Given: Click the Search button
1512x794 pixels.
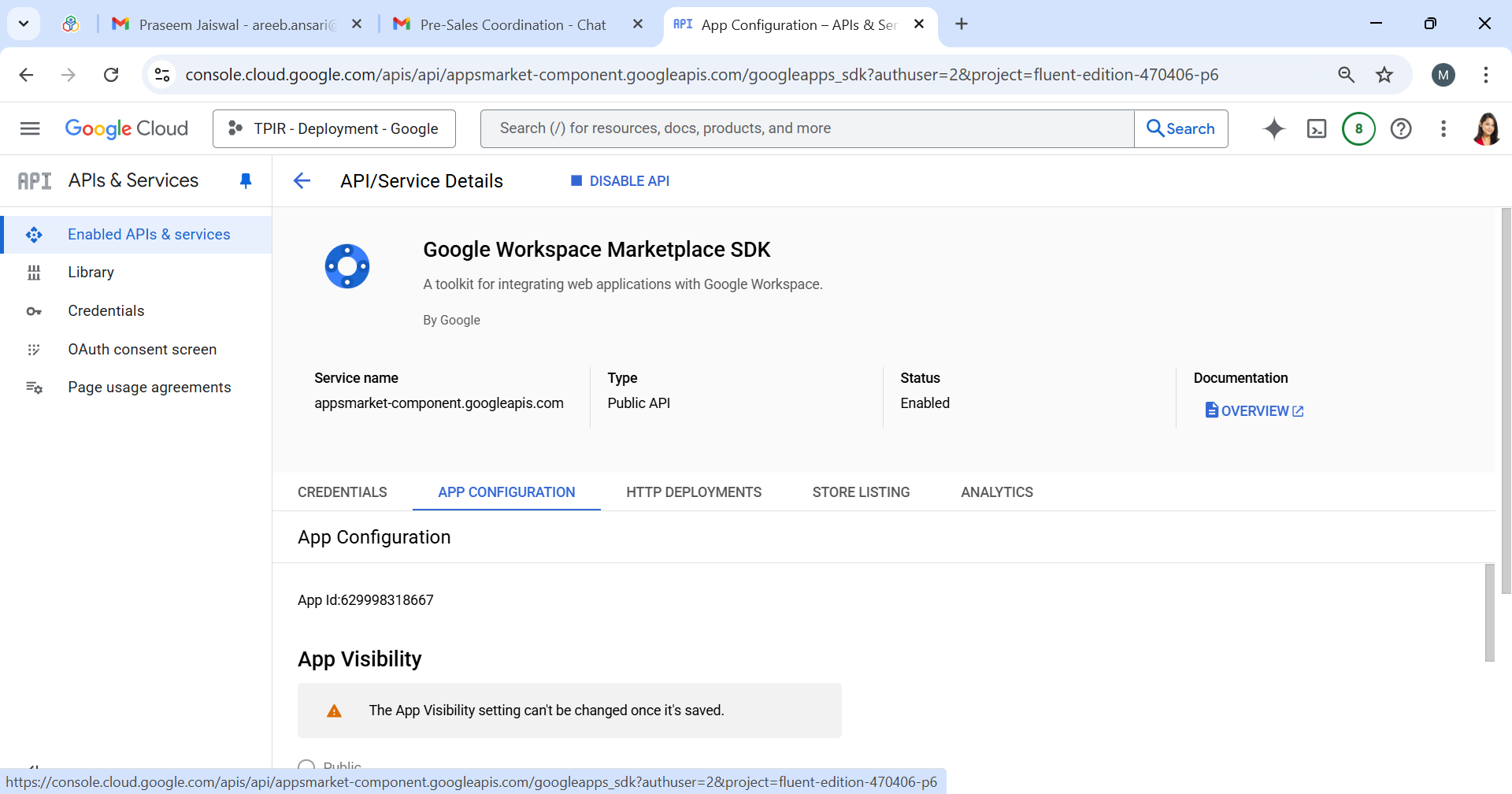Looking at the screenshot, I should click(x=1181, y=128).
